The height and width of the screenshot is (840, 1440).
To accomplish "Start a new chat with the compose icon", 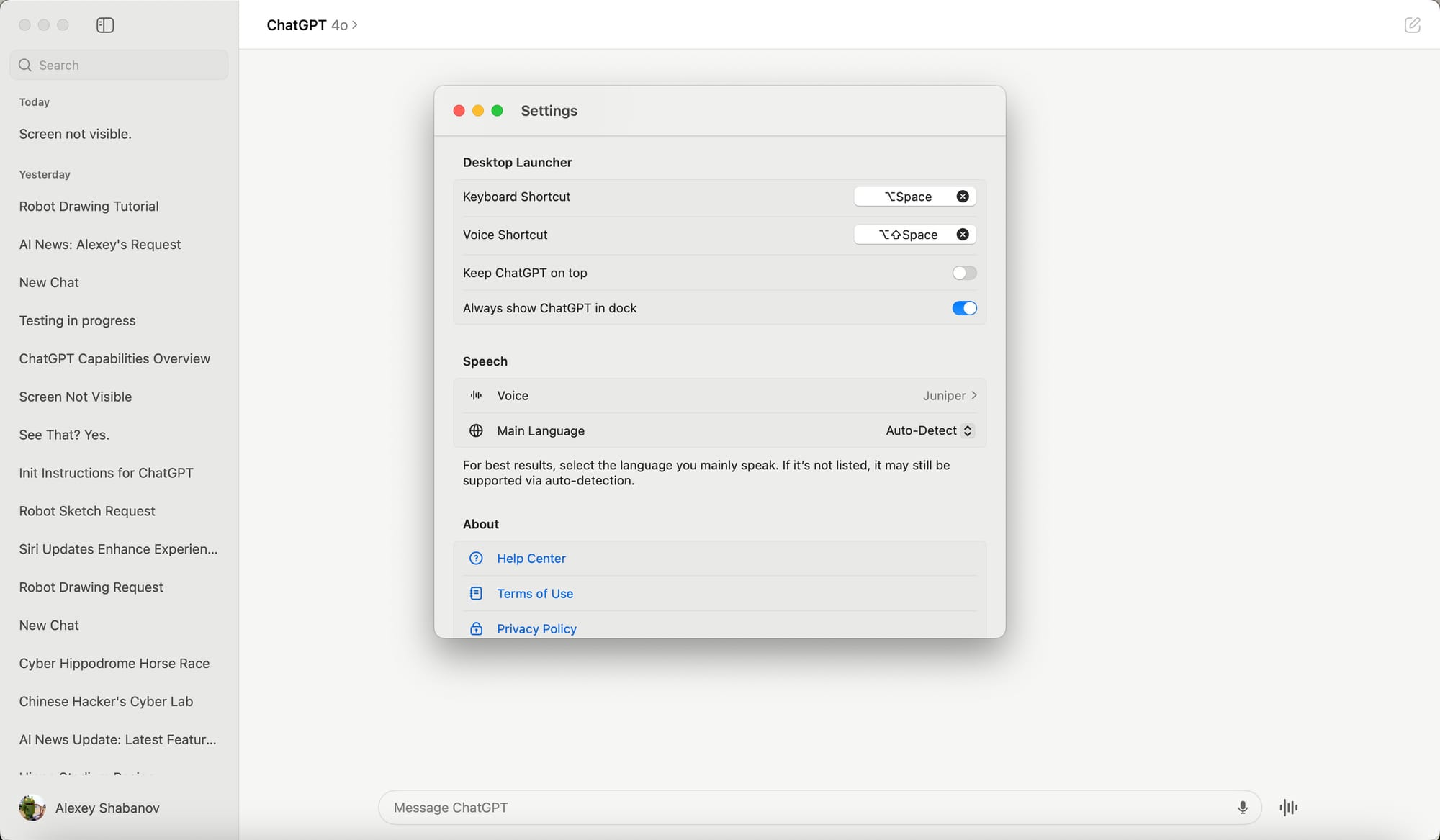I will 1413,24.
